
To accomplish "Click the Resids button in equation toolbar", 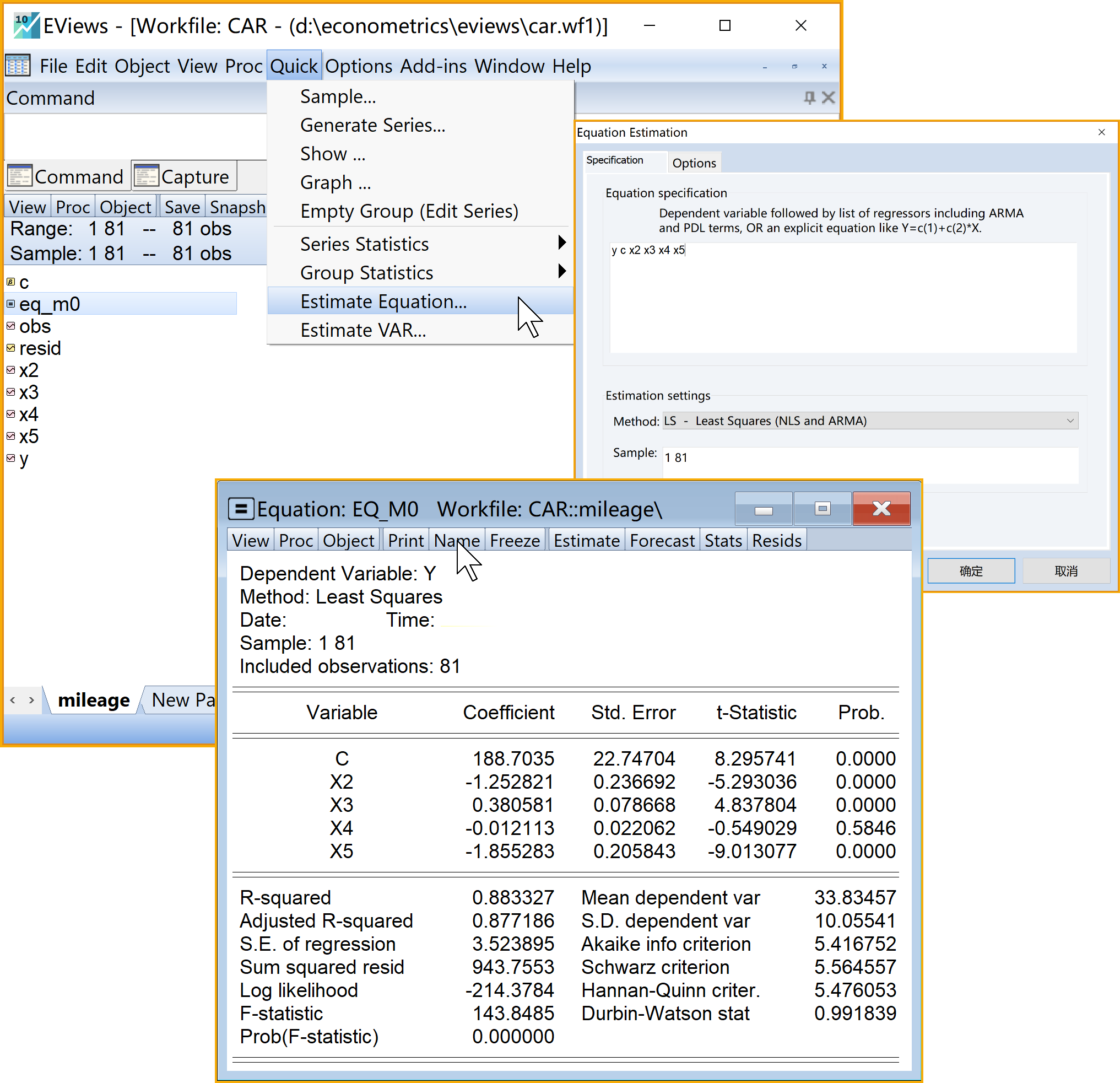I will coord(776,540).
